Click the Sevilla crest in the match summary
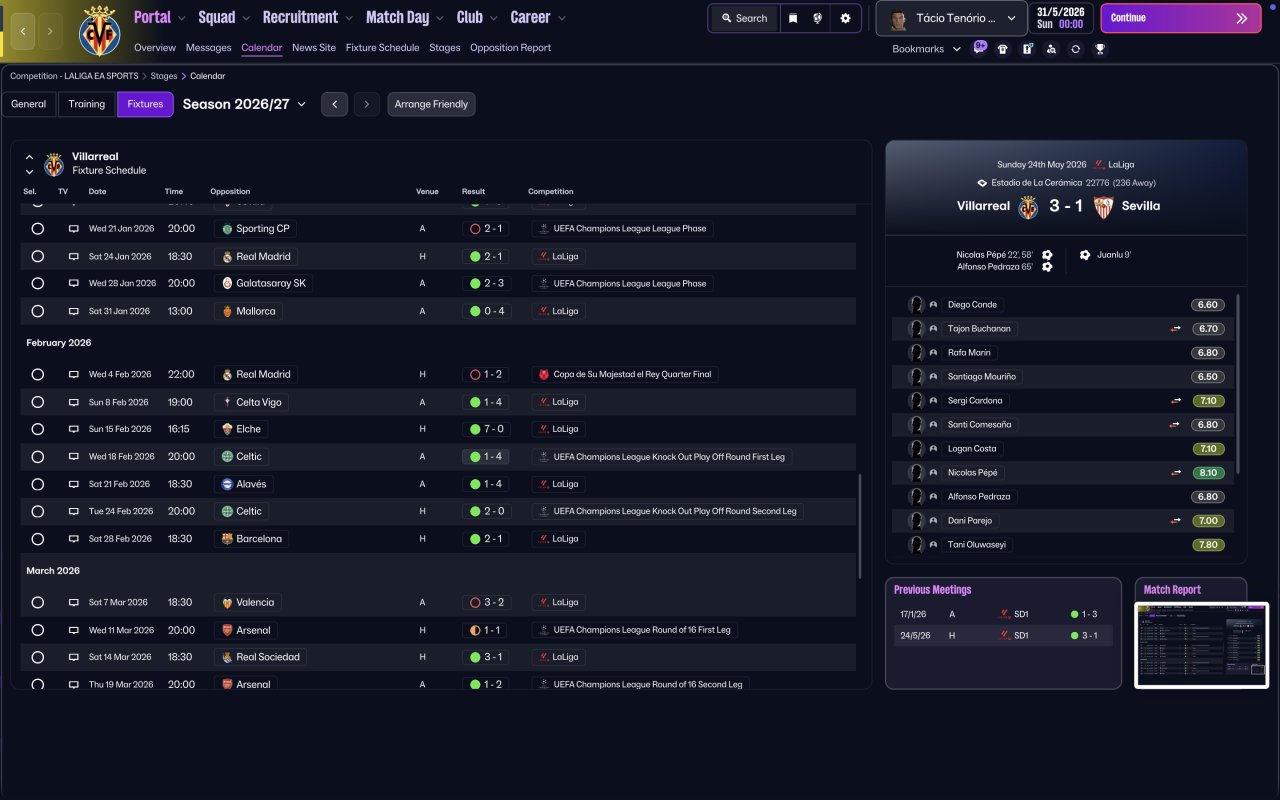The height and width of the screenshot is (800, 1280). [x=1104, y=207]
